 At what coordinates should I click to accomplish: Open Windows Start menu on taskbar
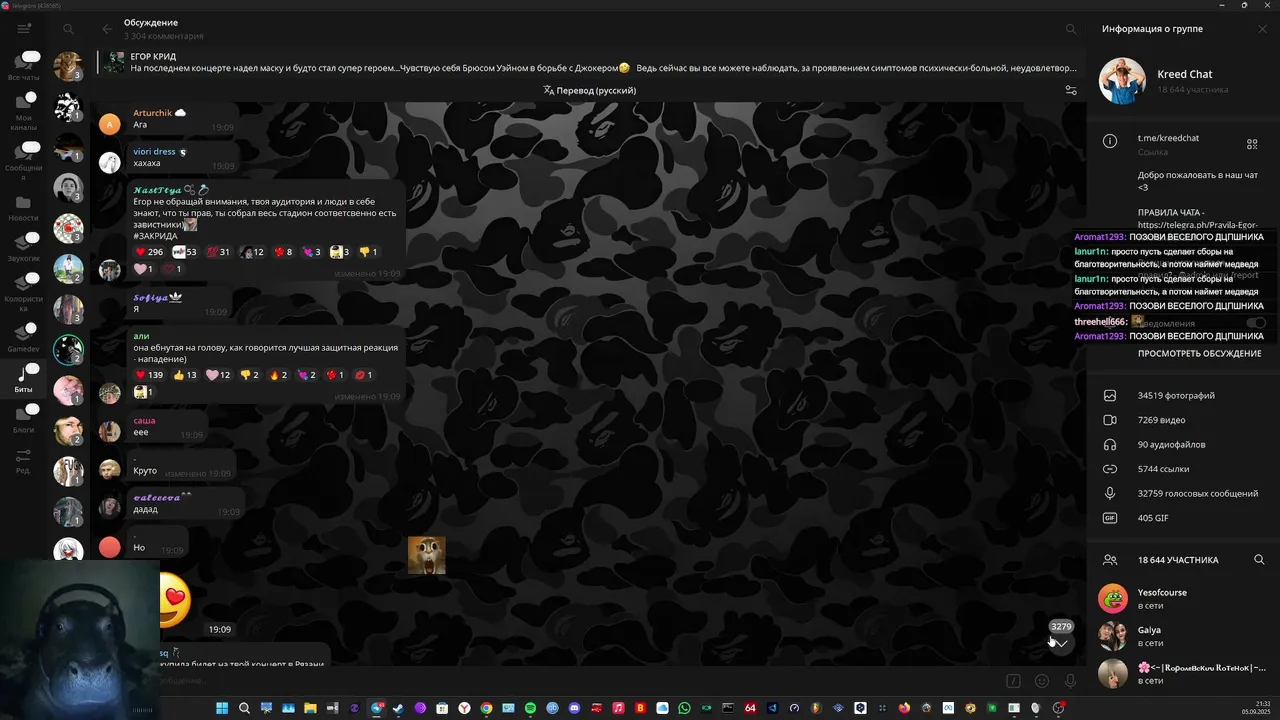(x=222, y=708)
